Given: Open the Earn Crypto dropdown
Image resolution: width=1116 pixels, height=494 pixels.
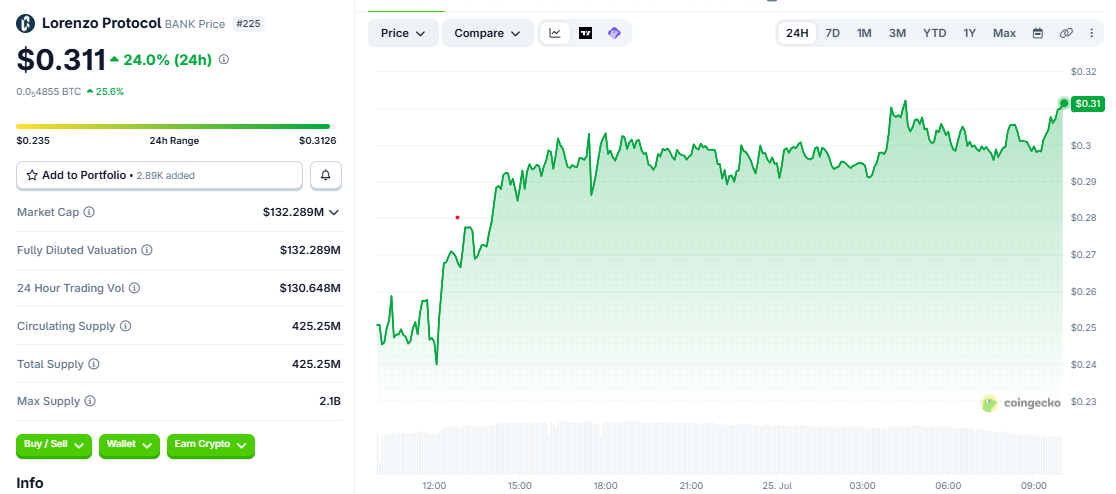Looking at the screenshot, I should pos(211,445).
